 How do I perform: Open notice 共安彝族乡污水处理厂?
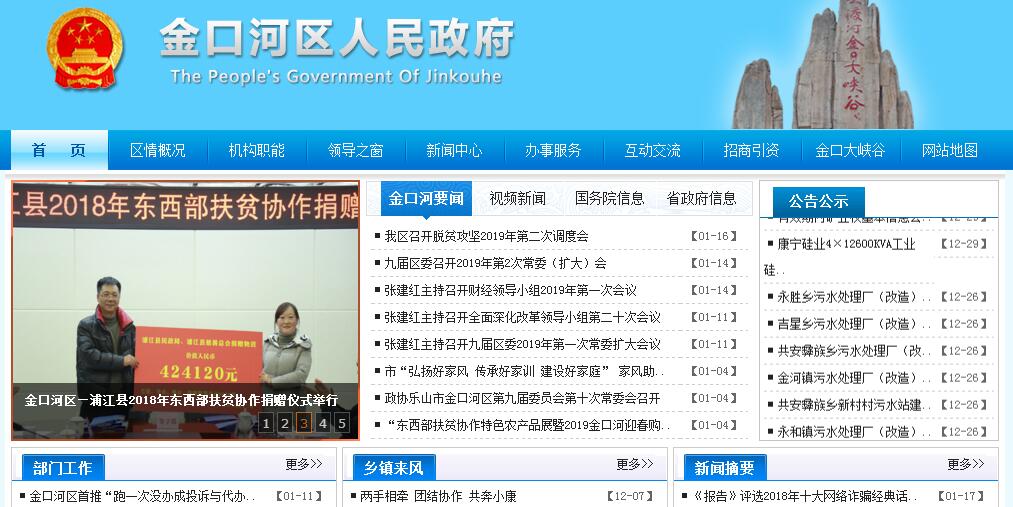point(853,351)
